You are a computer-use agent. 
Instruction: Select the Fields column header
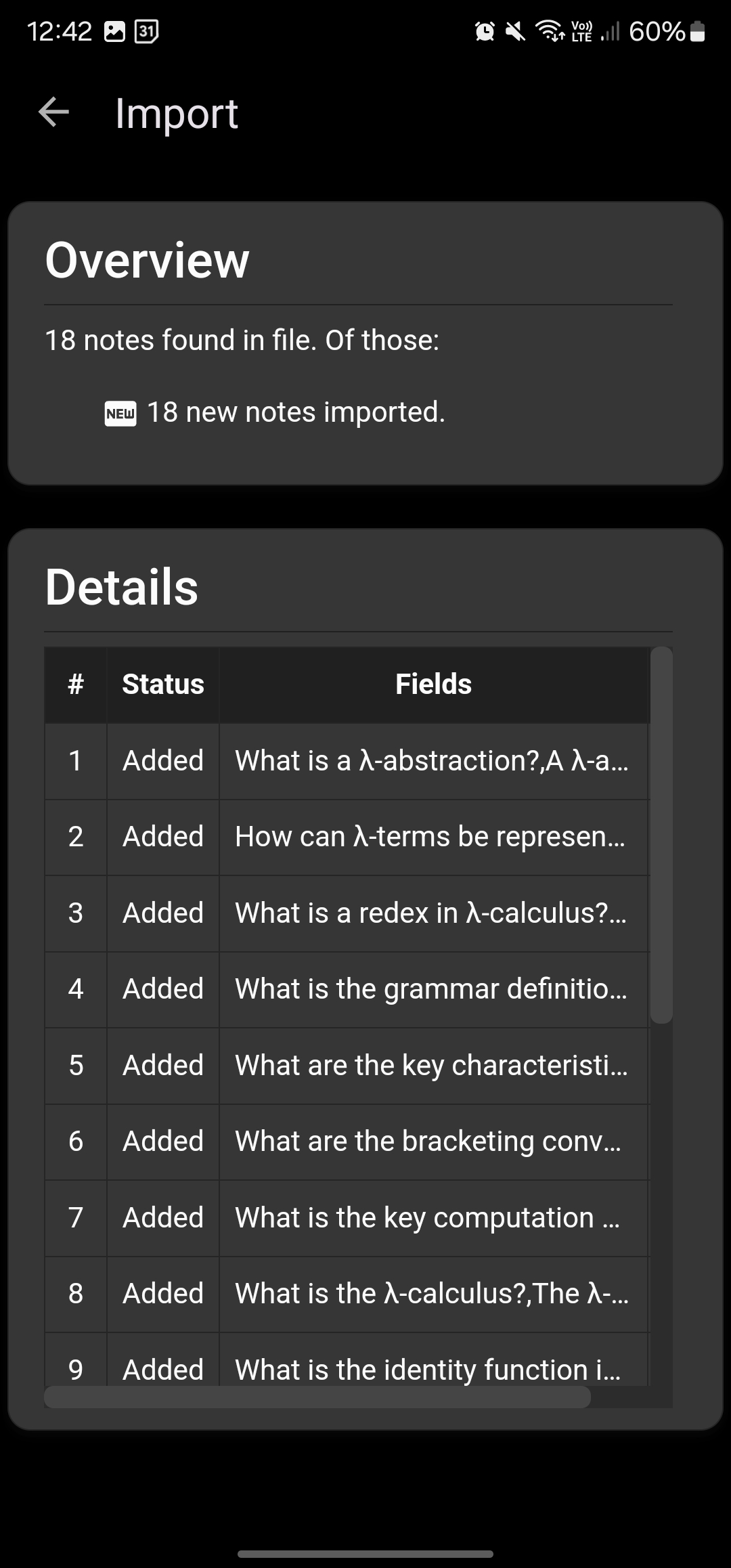[434, 684]
